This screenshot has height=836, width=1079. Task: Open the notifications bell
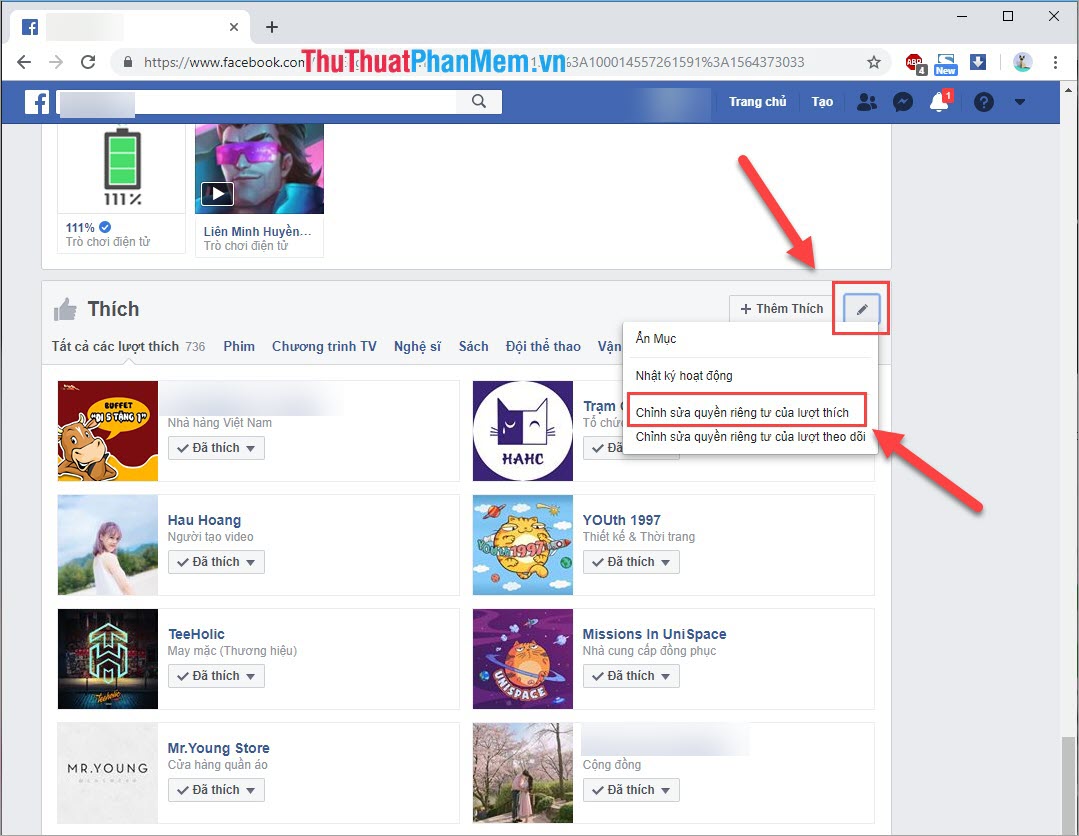point(938,101)
